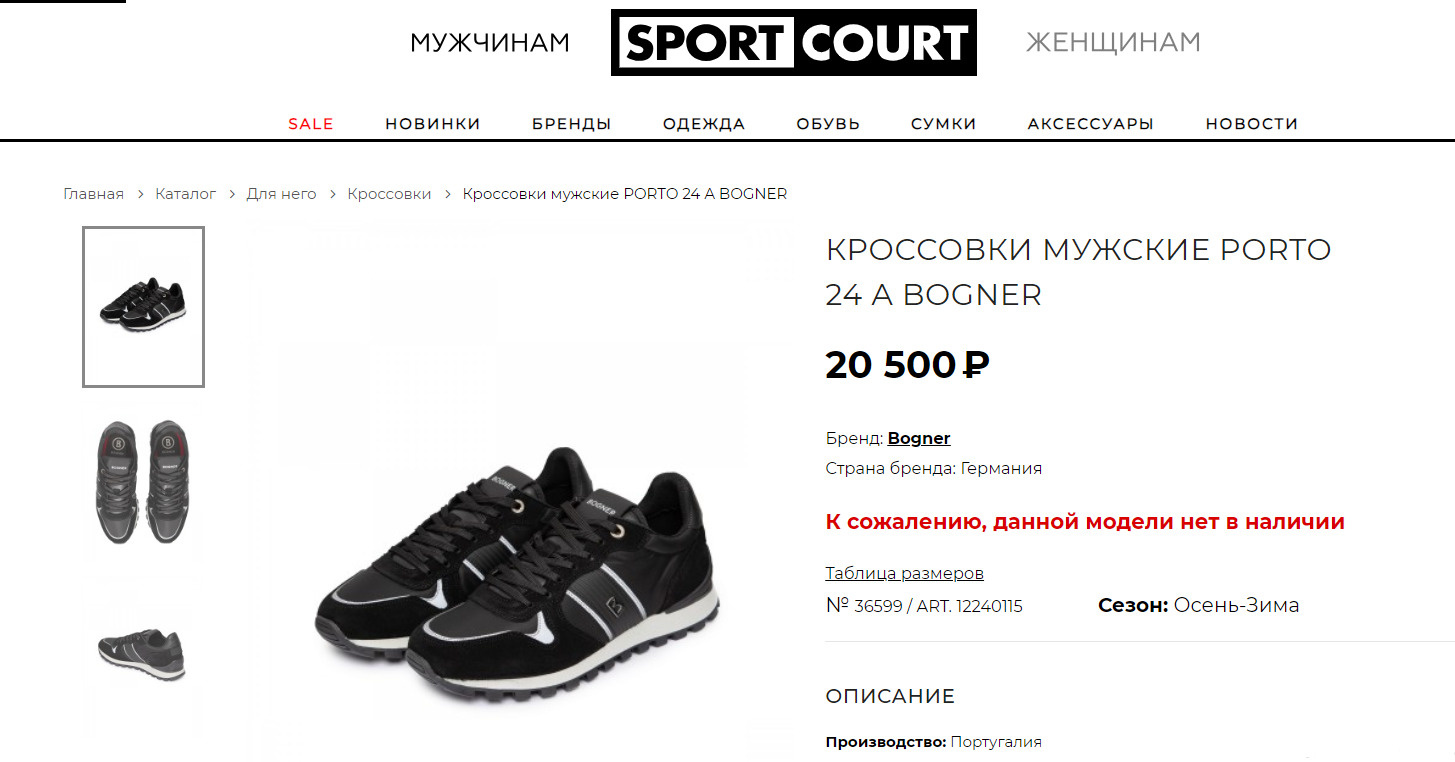Navigate to the Каталог breadcrumb
Screen dimensions: 1455x762
pyautogui.click(x=186, y=194)
